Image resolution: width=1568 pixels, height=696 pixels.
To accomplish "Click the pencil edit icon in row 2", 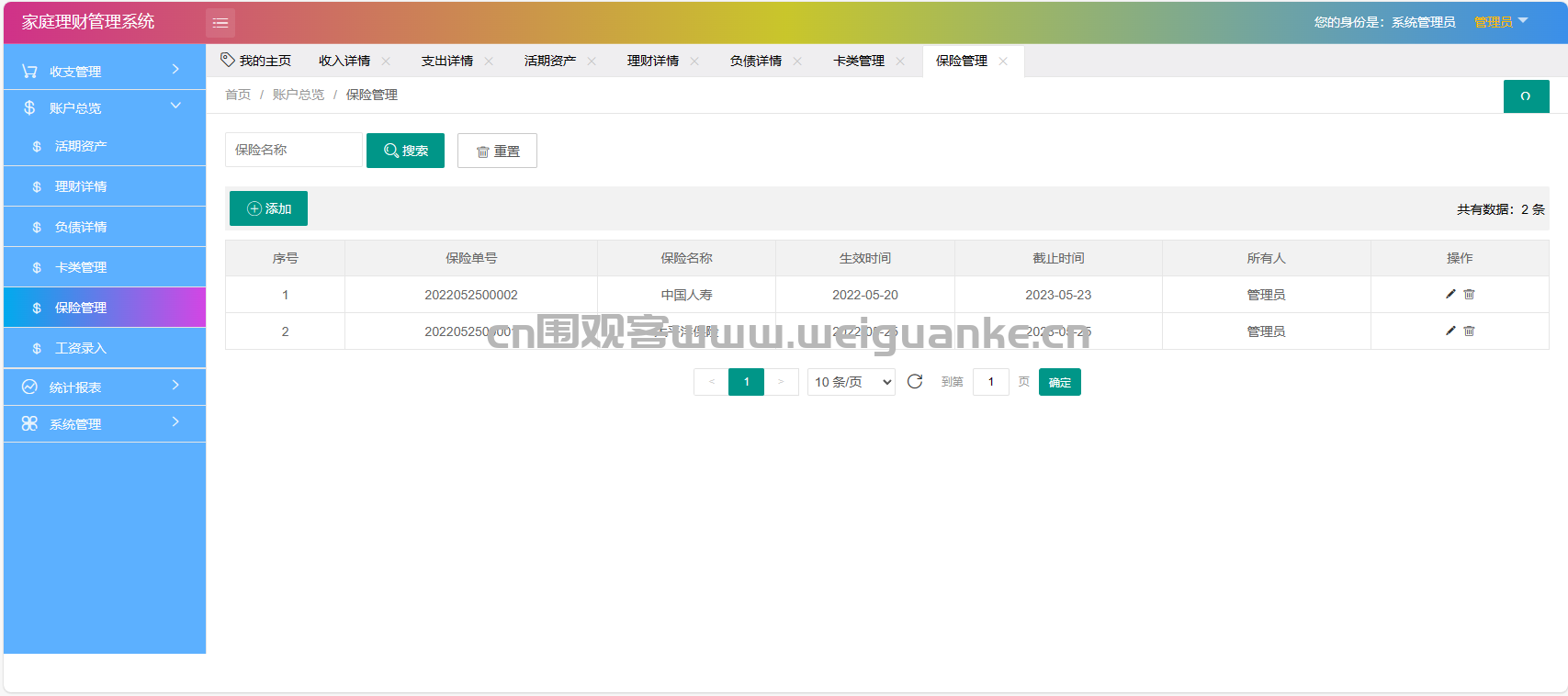I will point(1450,331).
